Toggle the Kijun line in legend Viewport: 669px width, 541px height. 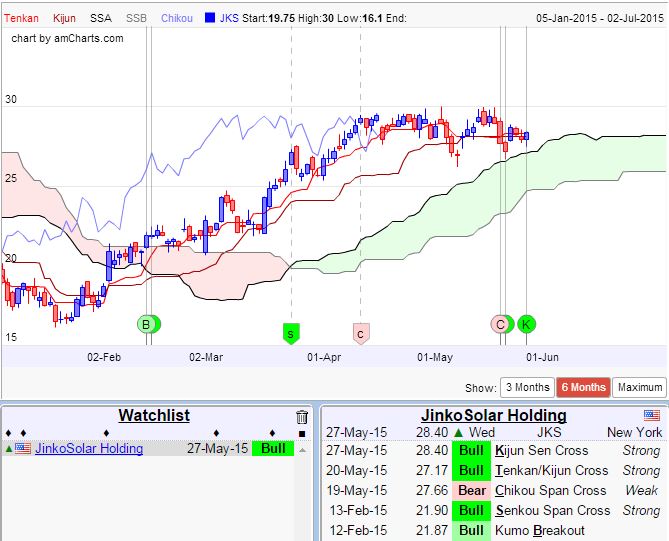tap(64, 18)
